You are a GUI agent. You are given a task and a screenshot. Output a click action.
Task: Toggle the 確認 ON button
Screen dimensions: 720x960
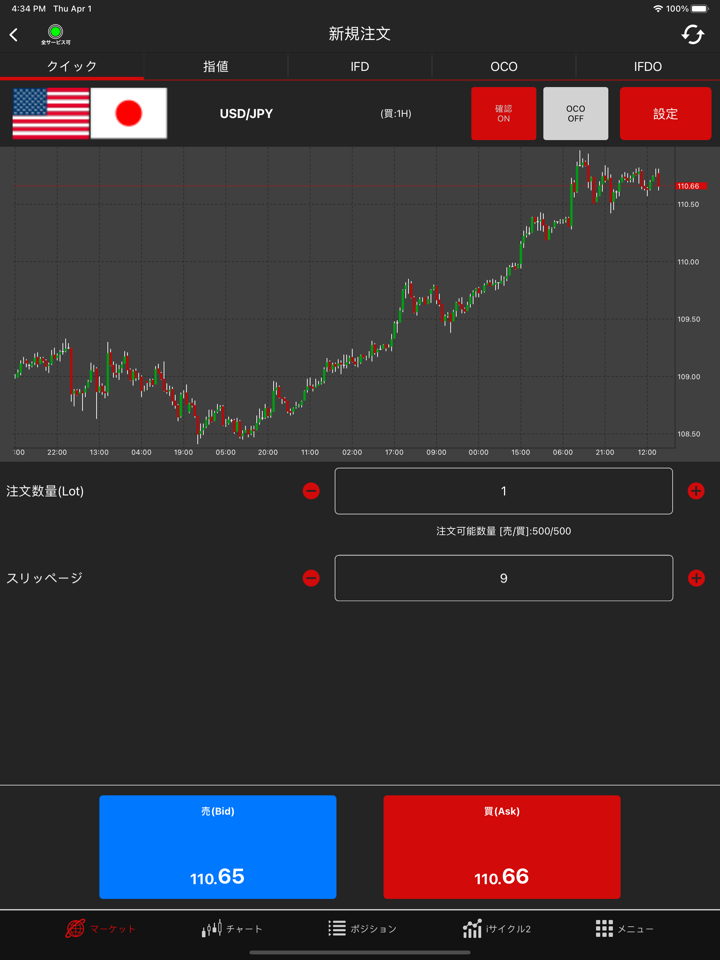503,113
